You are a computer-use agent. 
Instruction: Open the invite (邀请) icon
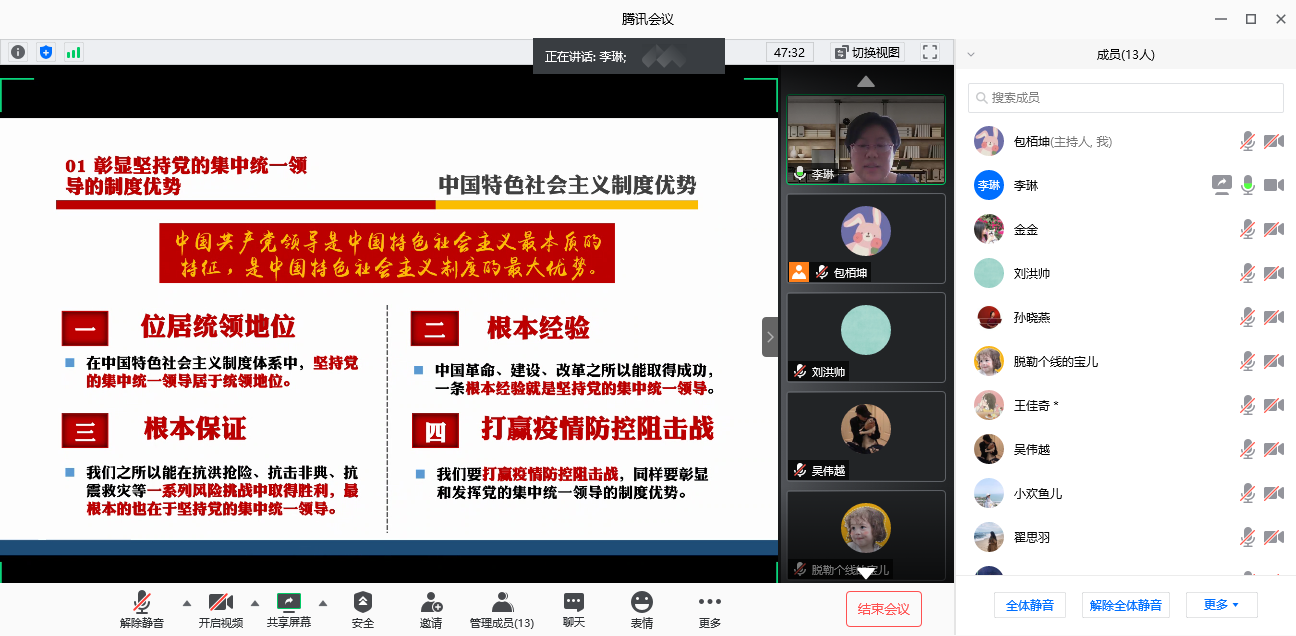click(x=431, y=602)
